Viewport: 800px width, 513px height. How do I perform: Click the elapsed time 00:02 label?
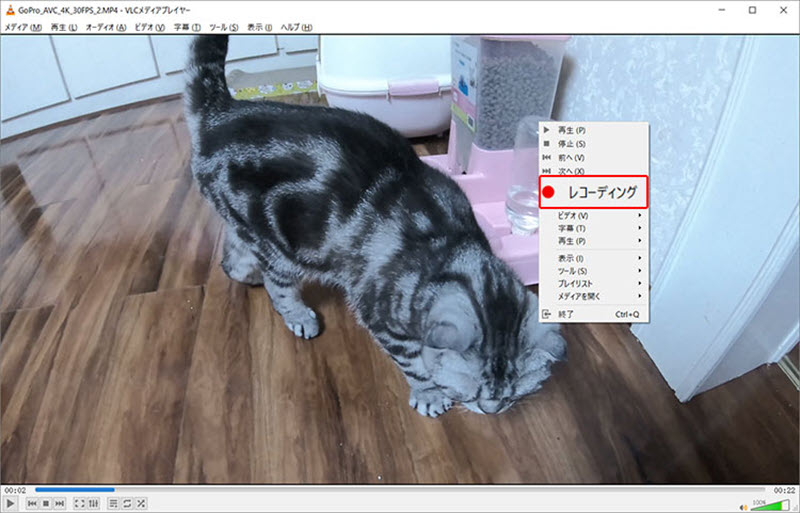[x=15, y=490]
